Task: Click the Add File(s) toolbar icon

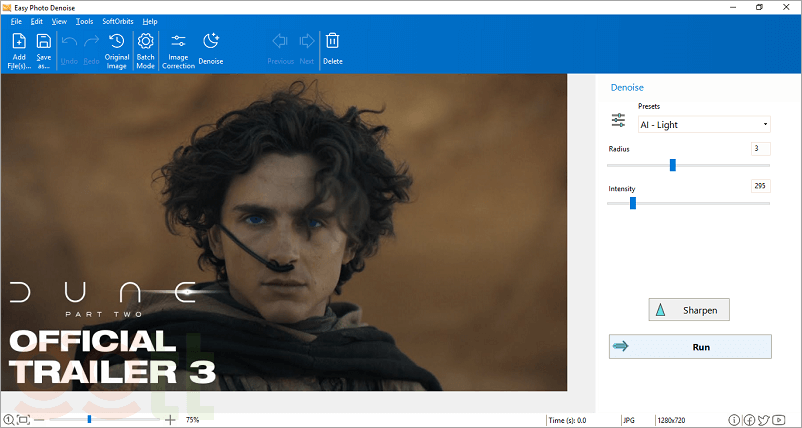Action: (19, 48)
